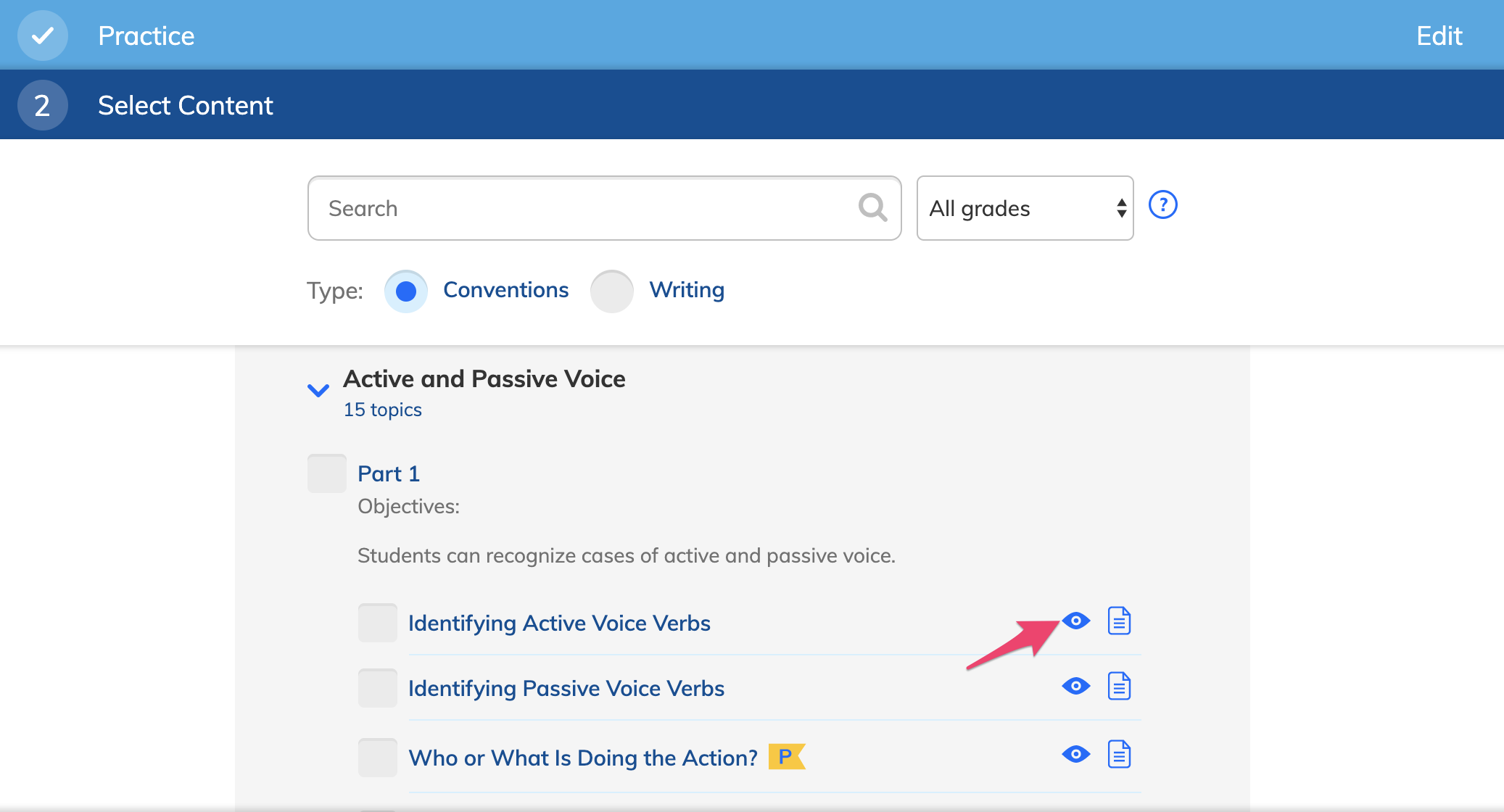
Task: Click the step 2 number circle
Action: (x=43, y=105)
